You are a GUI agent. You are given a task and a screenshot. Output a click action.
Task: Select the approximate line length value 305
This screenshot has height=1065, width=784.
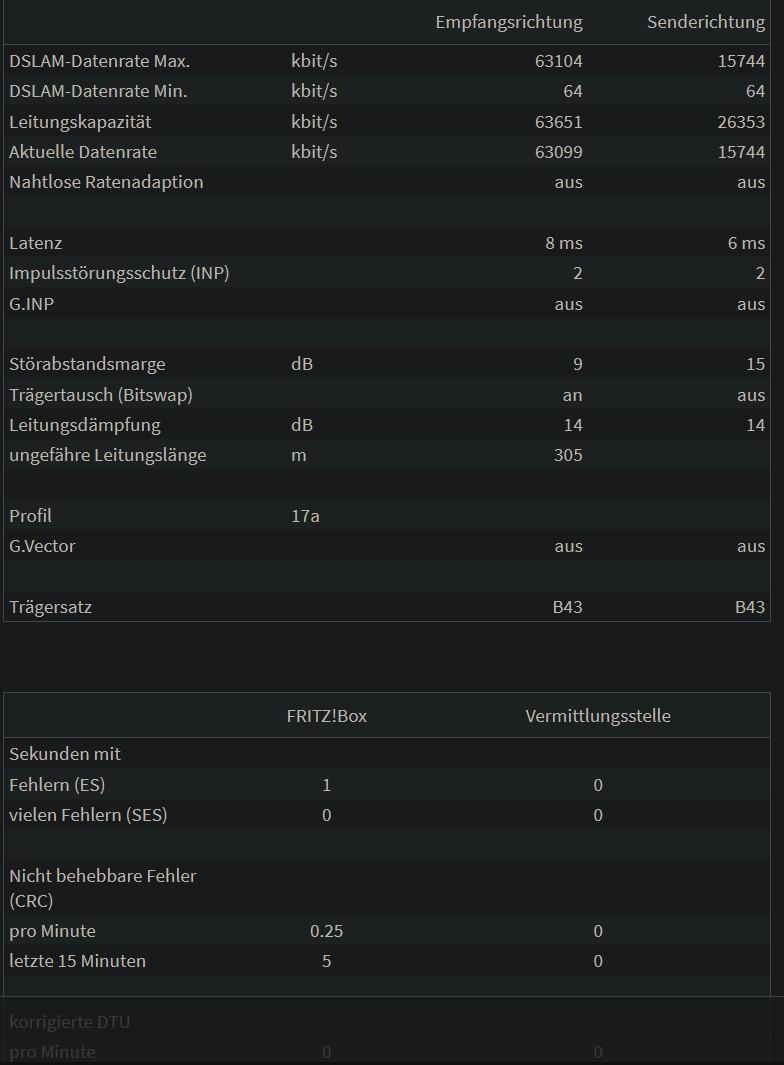(x=567, y=455)
